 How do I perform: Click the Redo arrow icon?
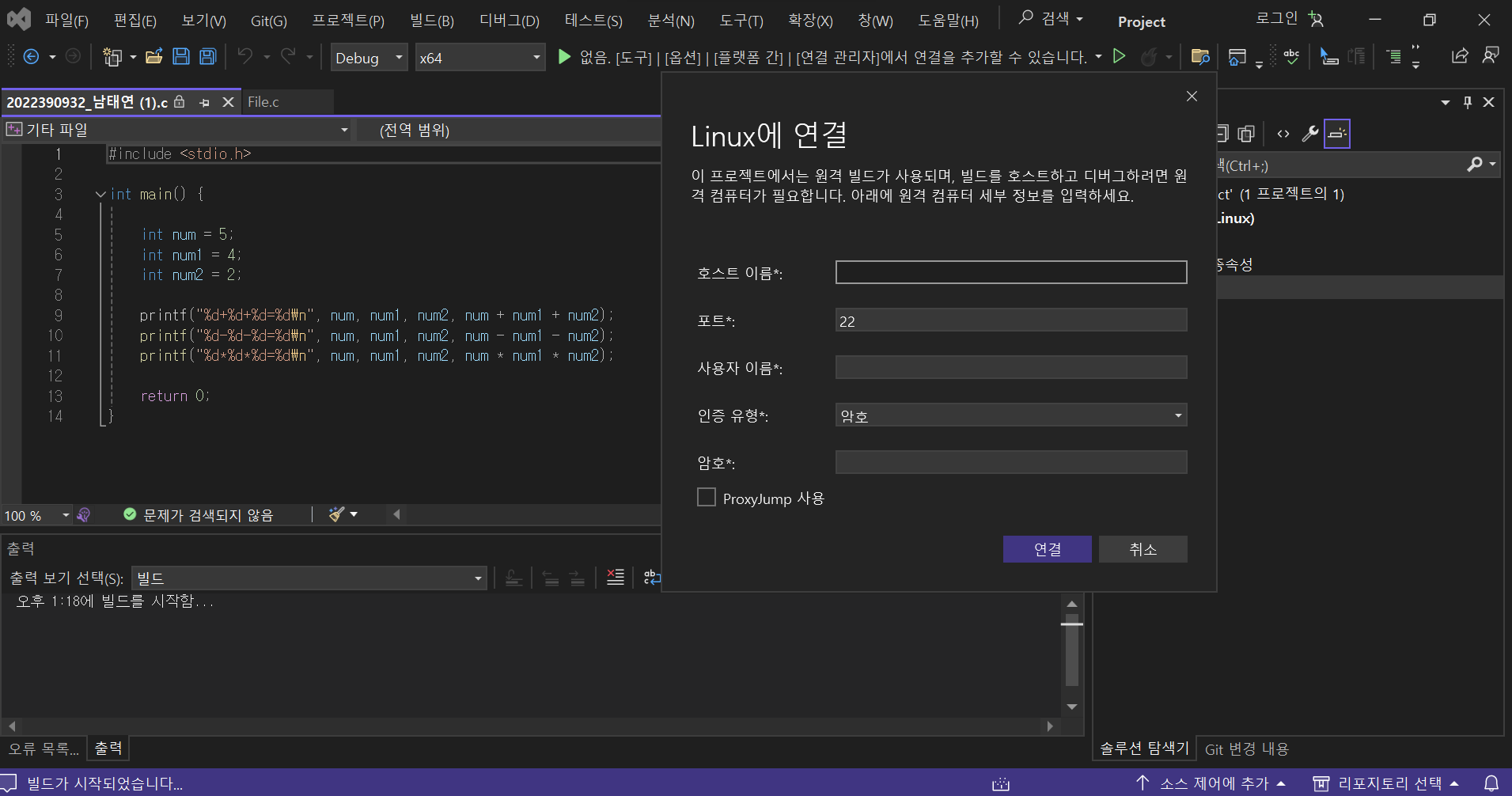coord(288,56)
